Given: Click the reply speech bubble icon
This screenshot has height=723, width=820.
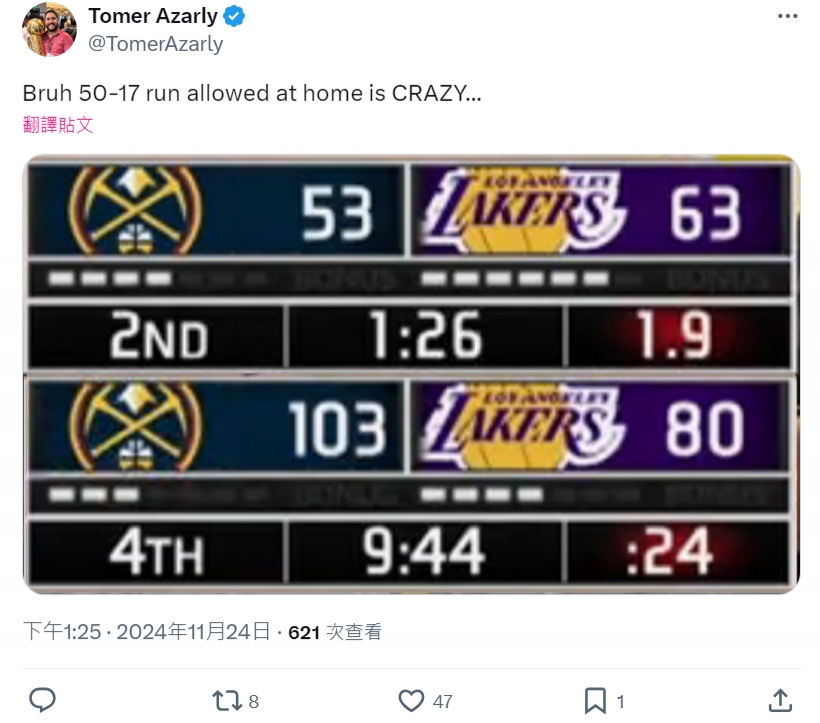Looking at the screenshot, I should click(42, 700).
